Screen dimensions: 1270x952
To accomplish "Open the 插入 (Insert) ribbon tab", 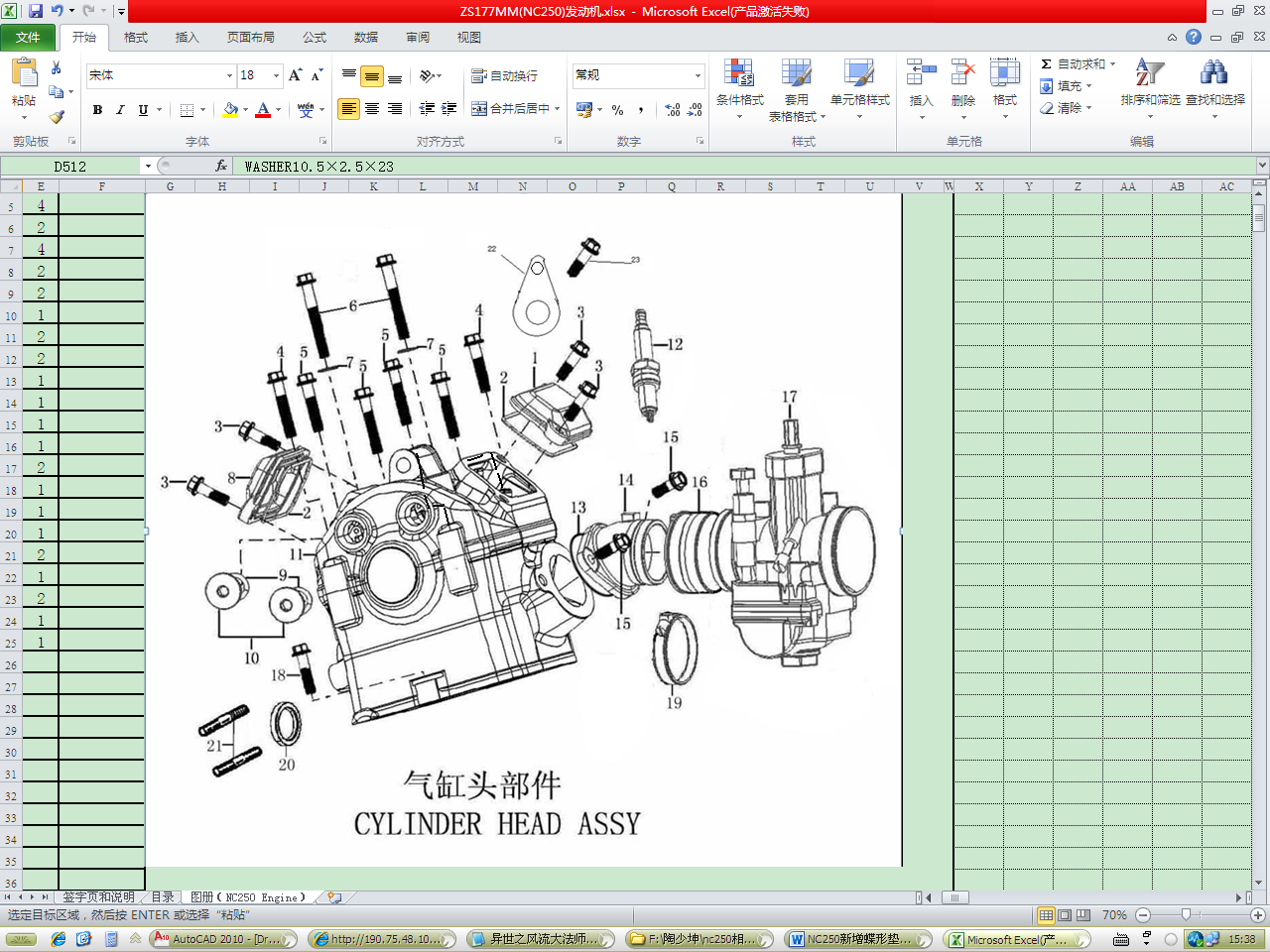I will 187,38.
